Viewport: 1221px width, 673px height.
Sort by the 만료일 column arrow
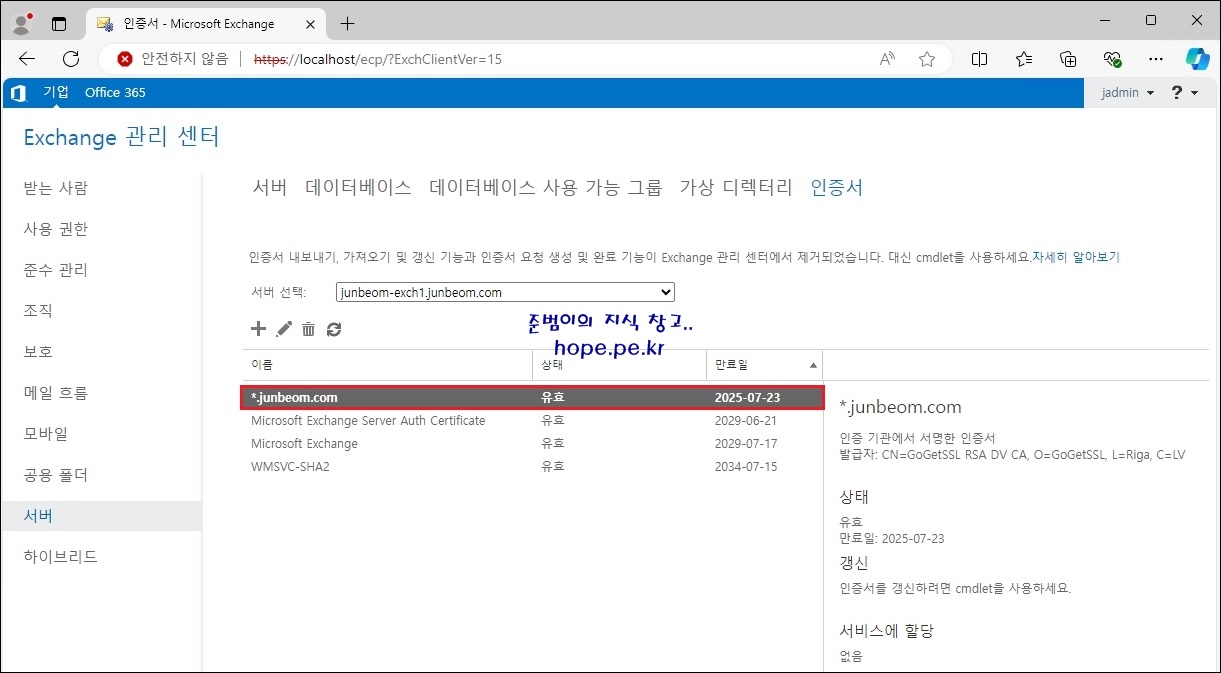pos(813,366)
